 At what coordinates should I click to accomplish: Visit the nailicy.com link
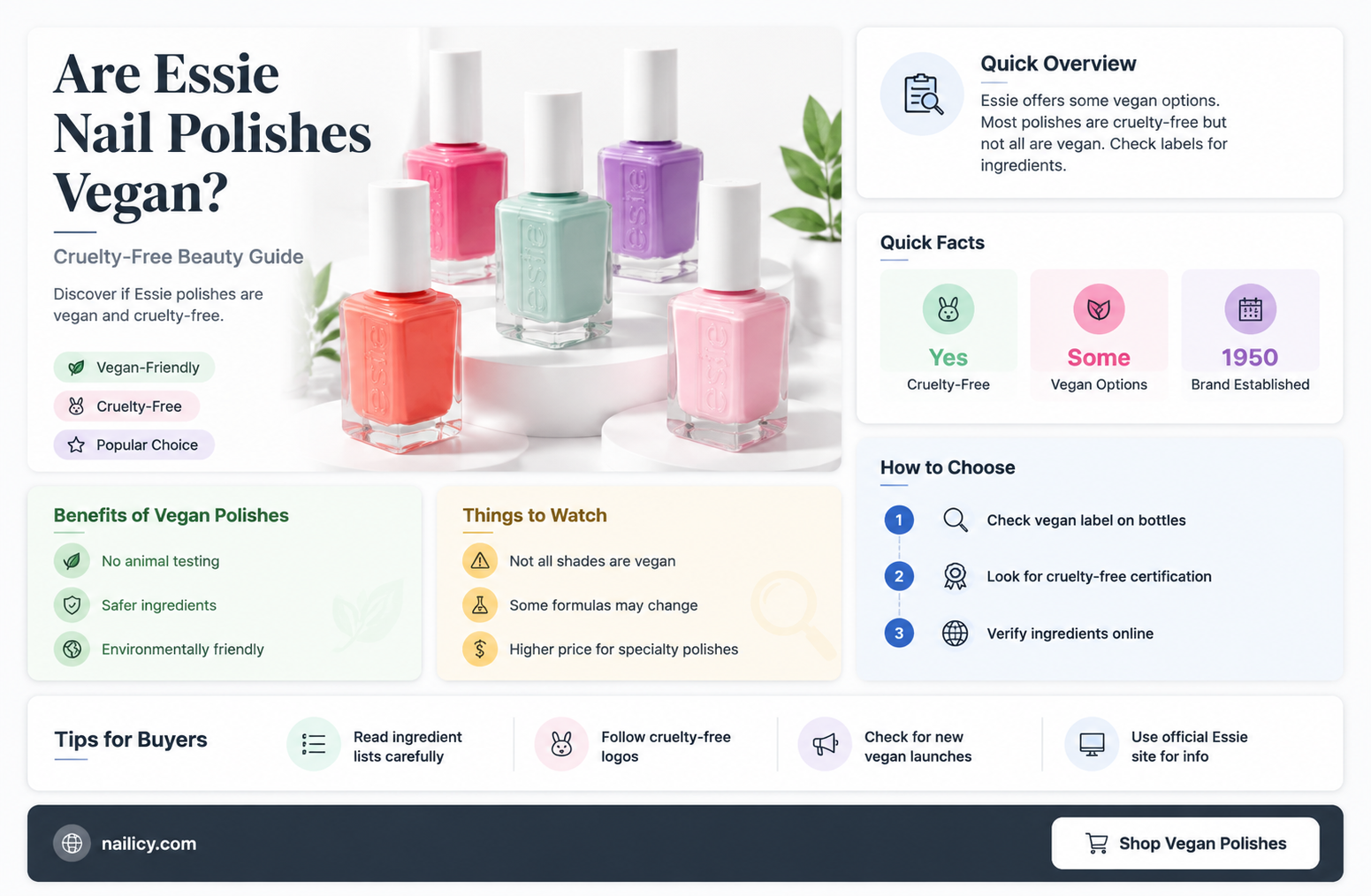click(149, 844)
